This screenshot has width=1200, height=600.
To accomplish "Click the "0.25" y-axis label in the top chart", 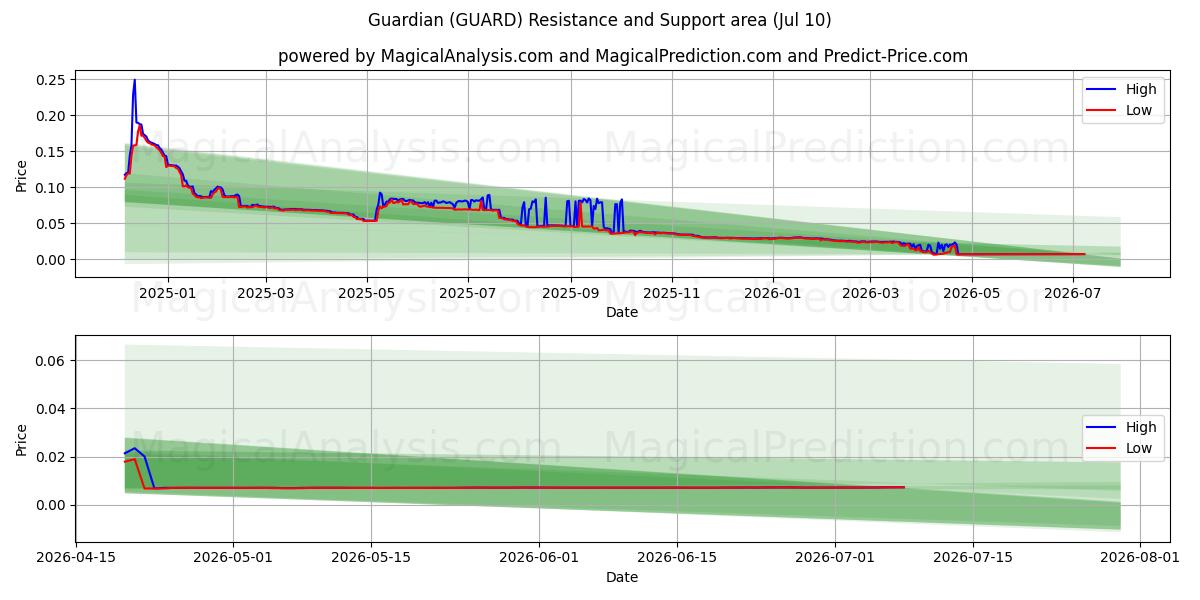I will click(51, 80).
